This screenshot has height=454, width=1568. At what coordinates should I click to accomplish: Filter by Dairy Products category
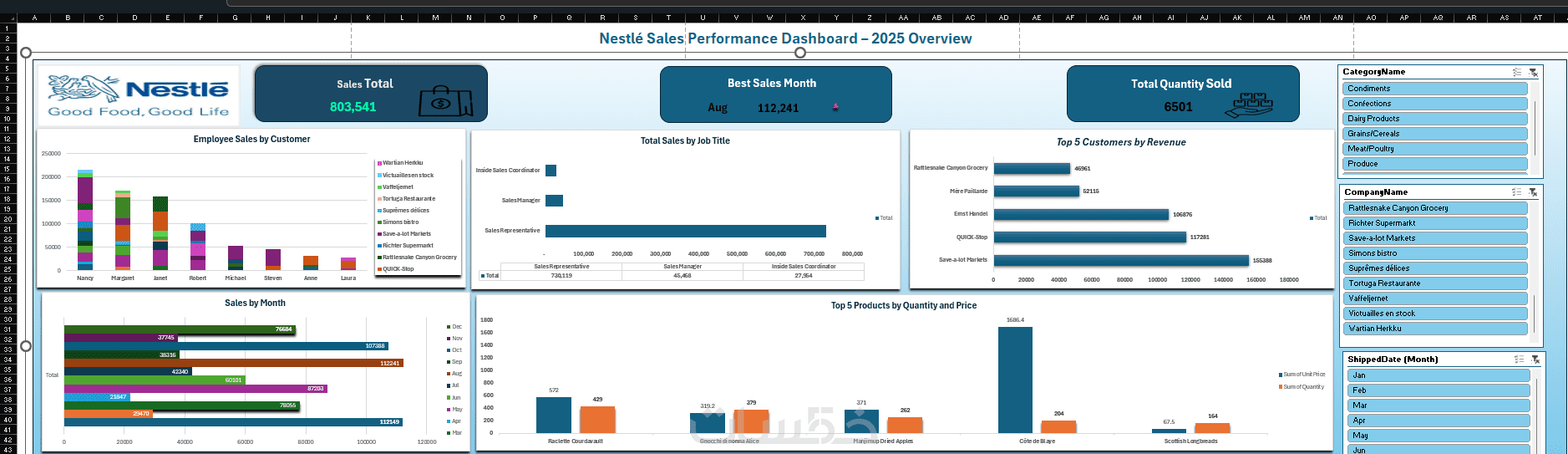coord(1434,119)
